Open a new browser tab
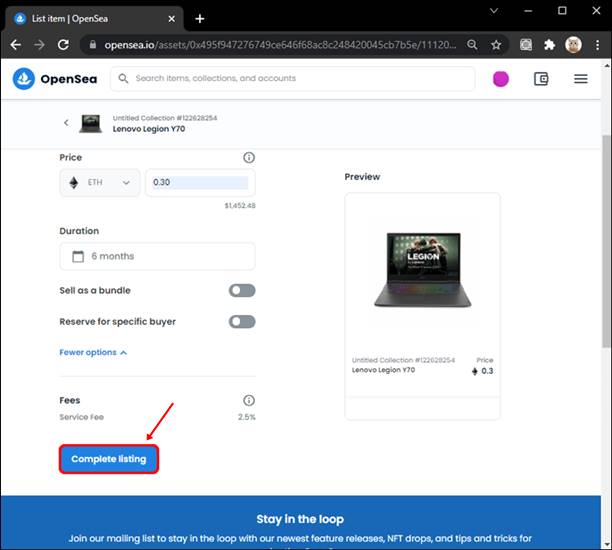612x550 pixels. tap(200, 18)
